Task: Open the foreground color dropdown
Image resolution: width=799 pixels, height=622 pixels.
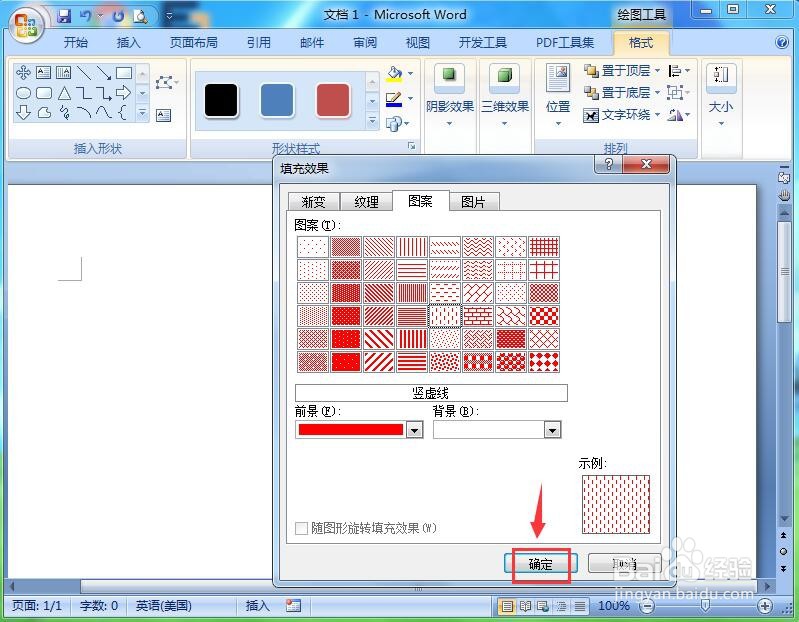Action: (x=415, y=430)
